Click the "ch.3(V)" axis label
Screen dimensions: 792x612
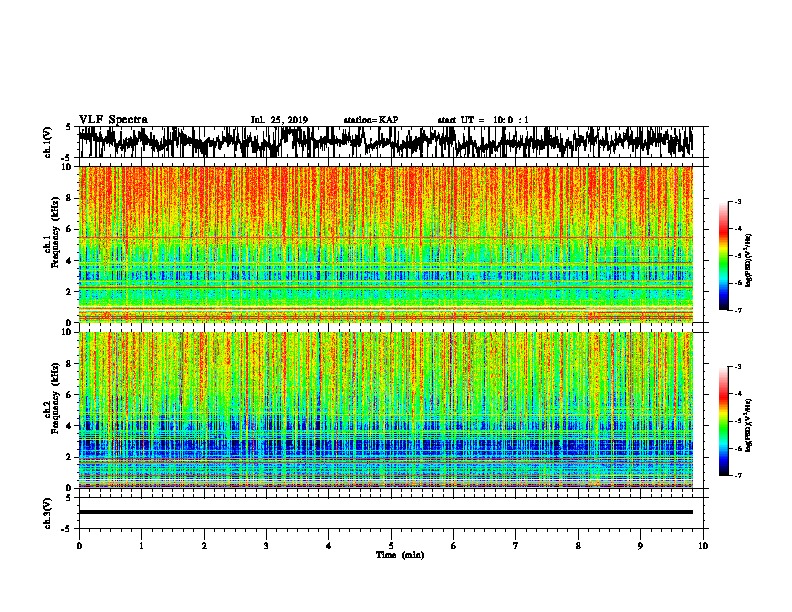pos(48,513)
